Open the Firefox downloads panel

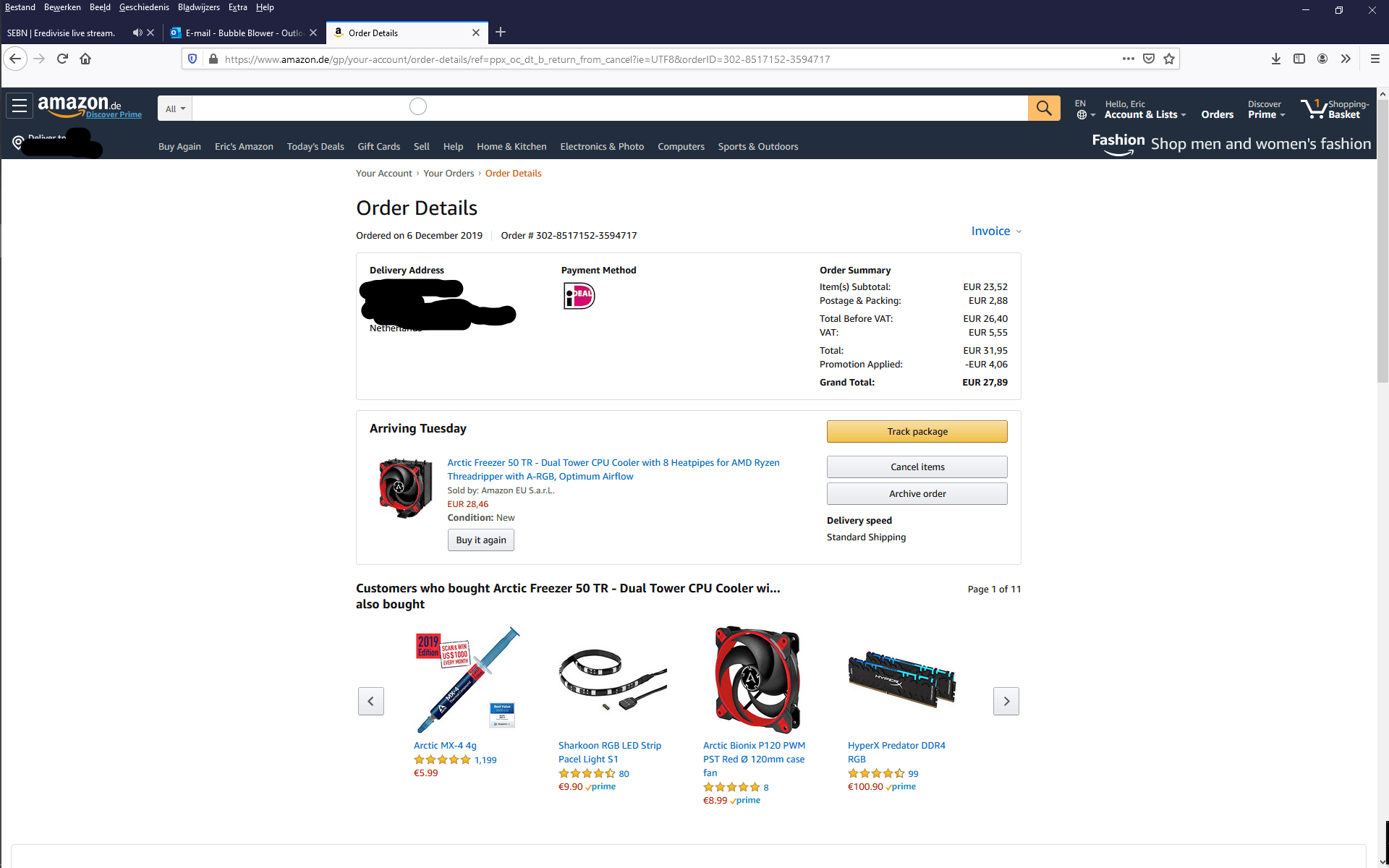pyautogui.click(x=1276, y=59)
